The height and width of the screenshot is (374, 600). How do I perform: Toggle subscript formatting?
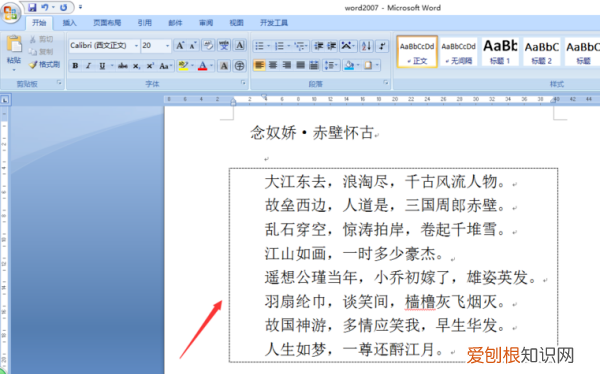tap(136, 66)
